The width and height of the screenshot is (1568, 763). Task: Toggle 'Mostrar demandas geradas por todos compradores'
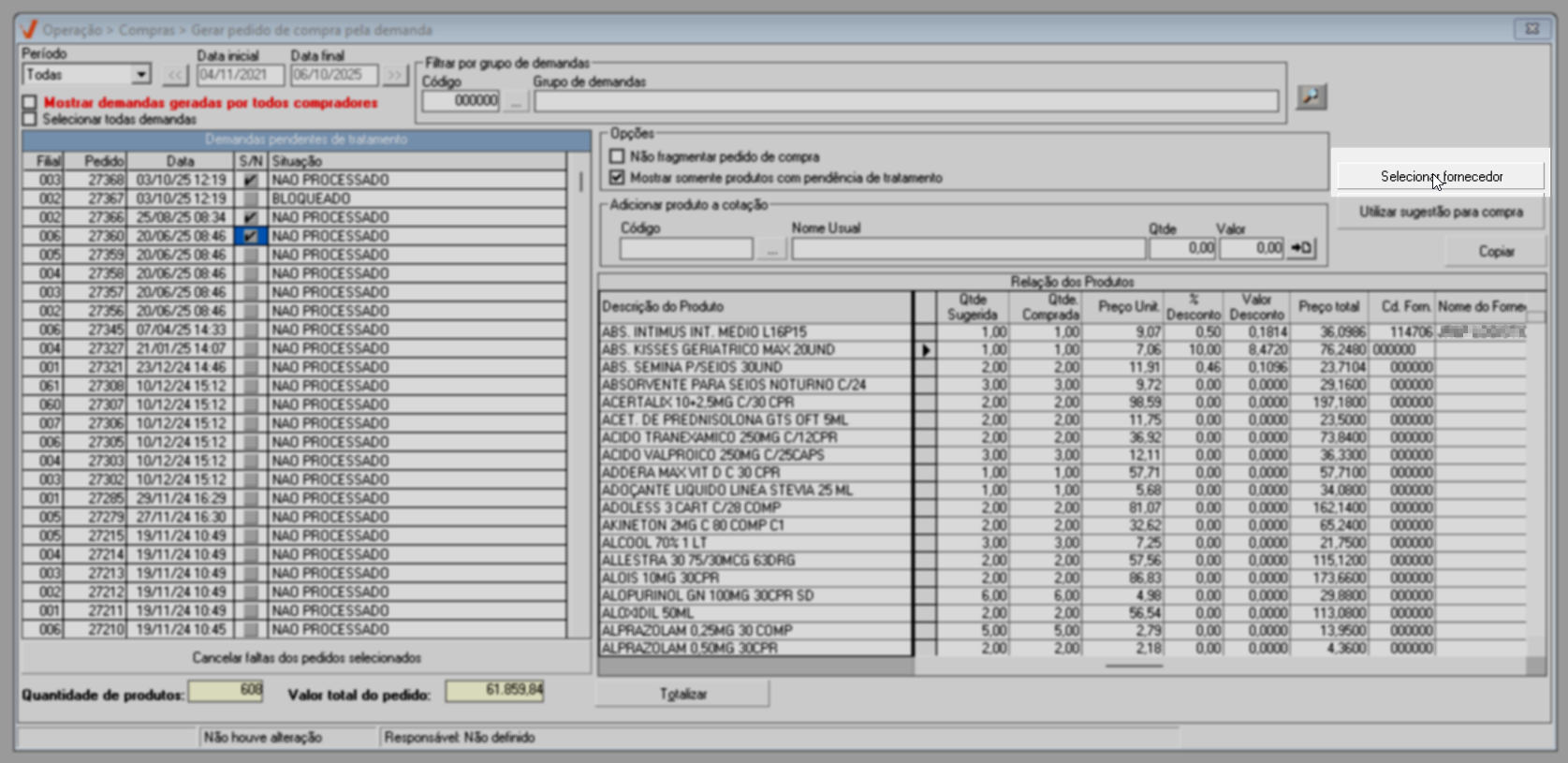tap(30, 103)
